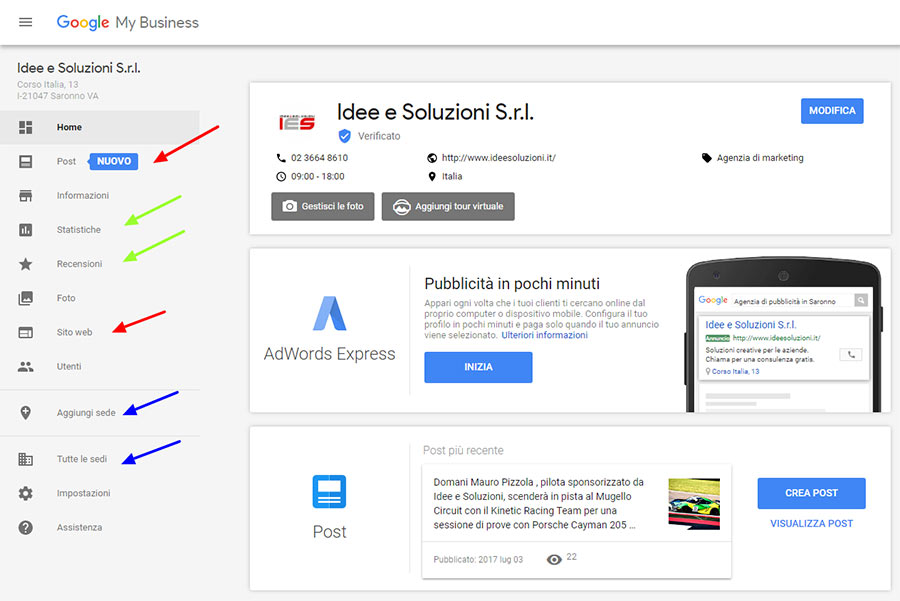
Task: Open Recensioni in the sidebar
Action: click(79, 264)
